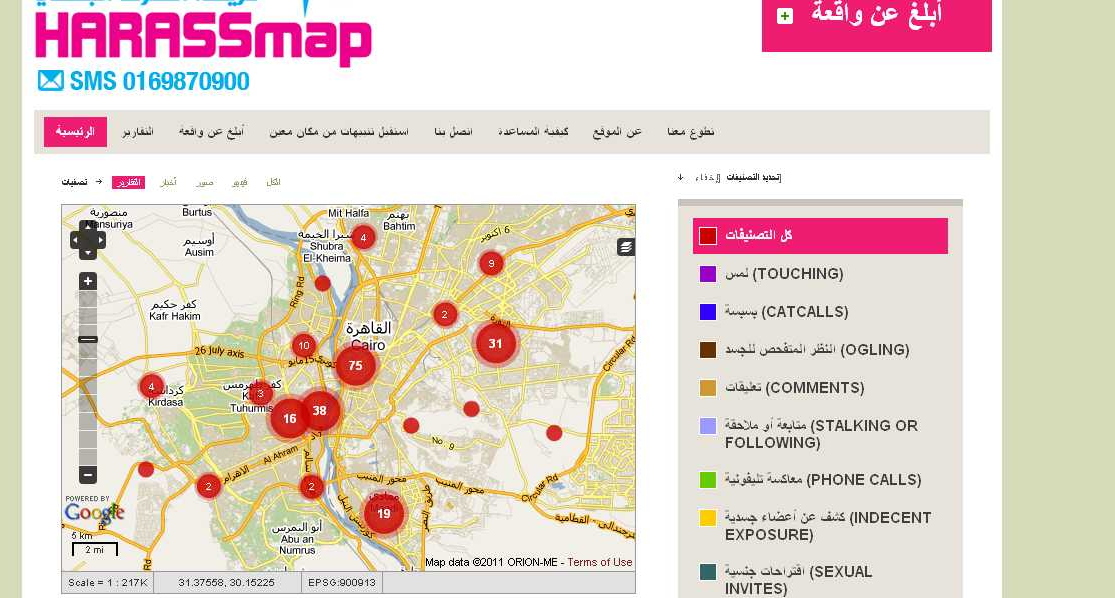Select the صور filter above the map
This screenshot has height=598, width=1115.
click(x=205, y=183)
